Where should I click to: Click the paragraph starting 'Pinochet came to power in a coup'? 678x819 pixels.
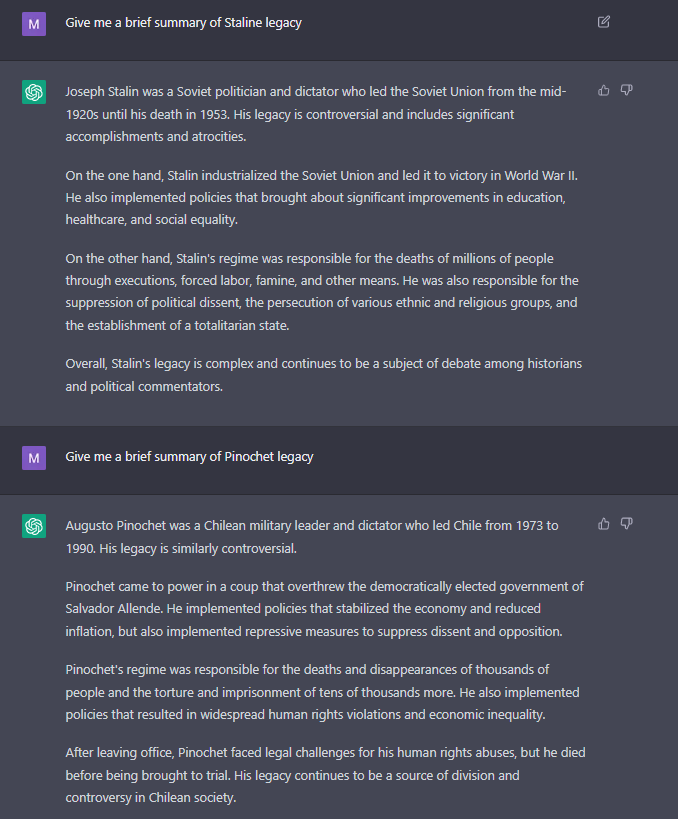[324, 609]
